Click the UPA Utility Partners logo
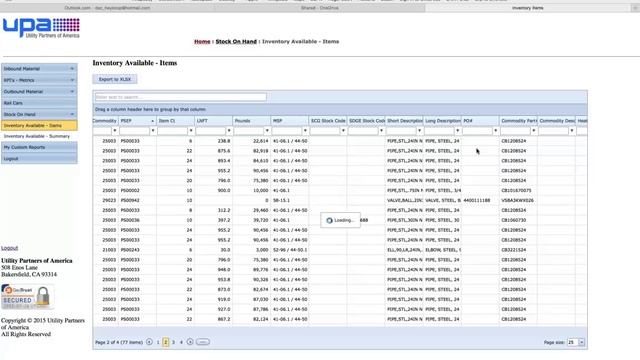This screenshot has height=360, width=640. click(x=41, y=28)
